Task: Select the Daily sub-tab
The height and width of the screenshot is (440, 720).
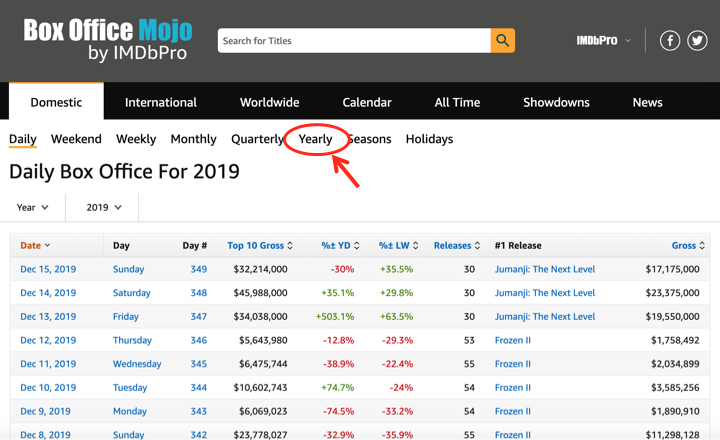Action: click(22, 139)
